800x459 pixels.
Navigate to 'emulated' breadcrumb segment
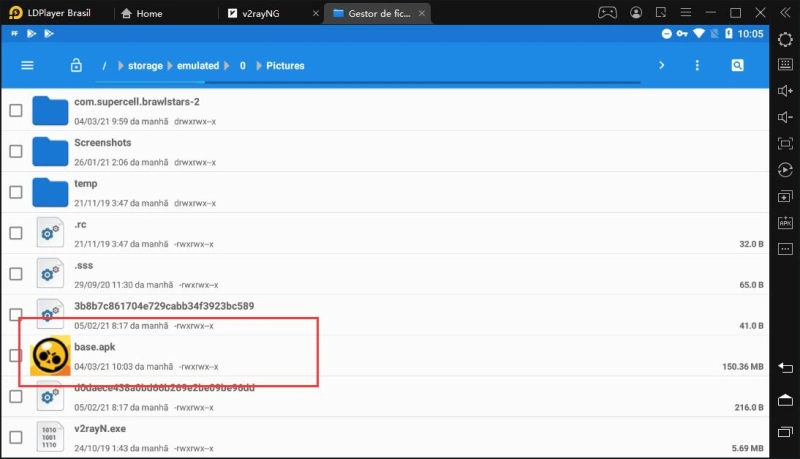(198, 66)
